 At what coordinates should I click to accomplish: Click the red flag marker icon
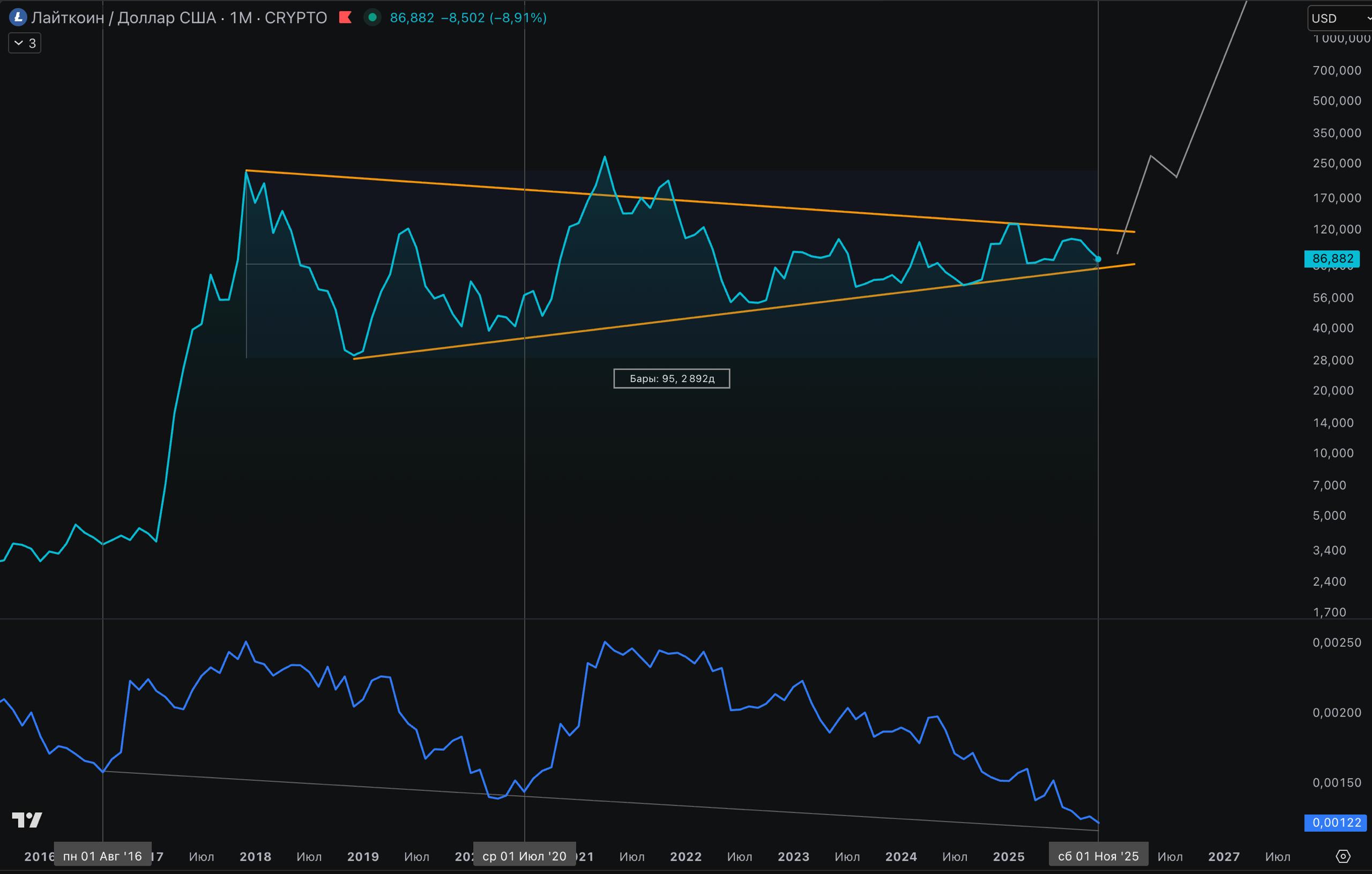click(345, 18)
